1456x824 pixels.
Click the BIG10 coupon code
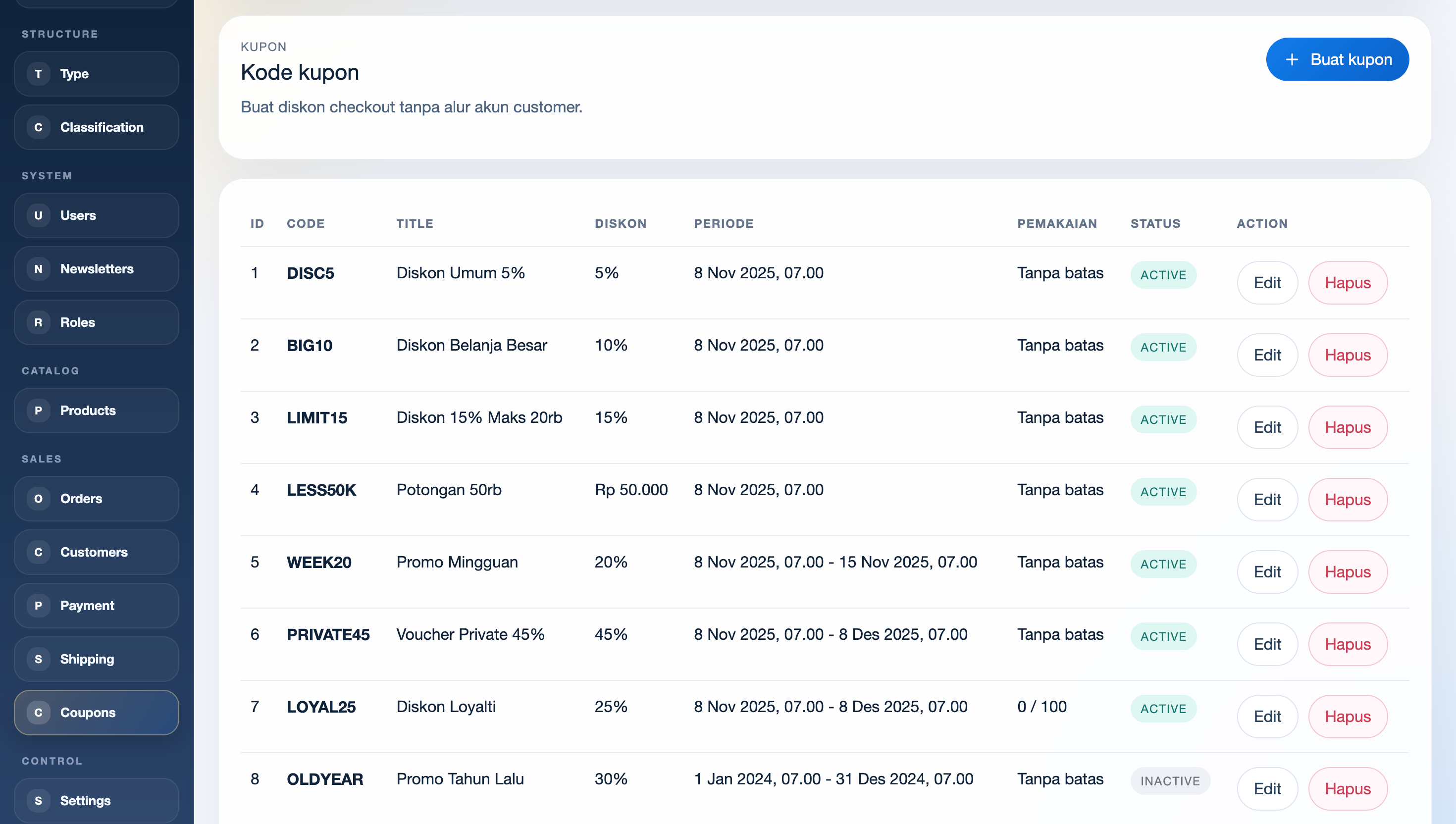coord(309,346)
